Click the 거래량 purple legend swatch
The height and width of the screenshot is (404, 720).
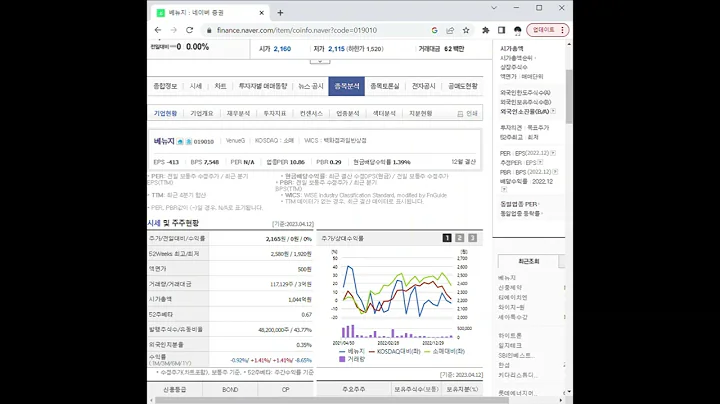pos(342,359)
